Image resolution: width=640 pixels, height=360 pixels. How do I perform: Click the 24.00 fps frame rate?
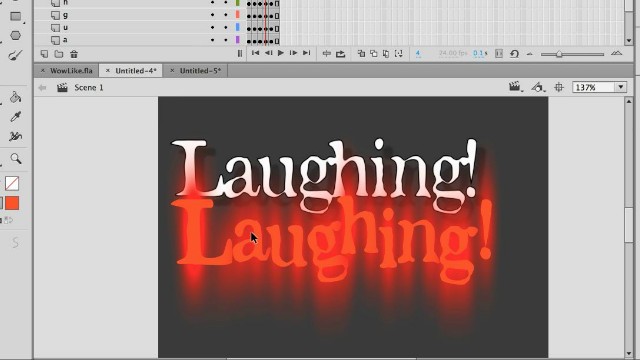pyautogui.click(x=453, y=53)
